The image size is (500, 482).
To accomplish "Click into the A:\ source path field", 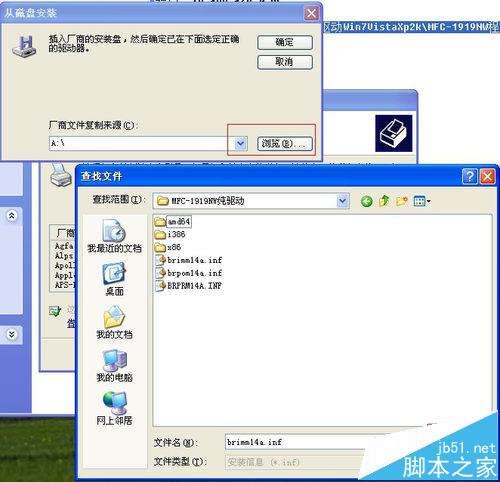I will coord(141,144).
